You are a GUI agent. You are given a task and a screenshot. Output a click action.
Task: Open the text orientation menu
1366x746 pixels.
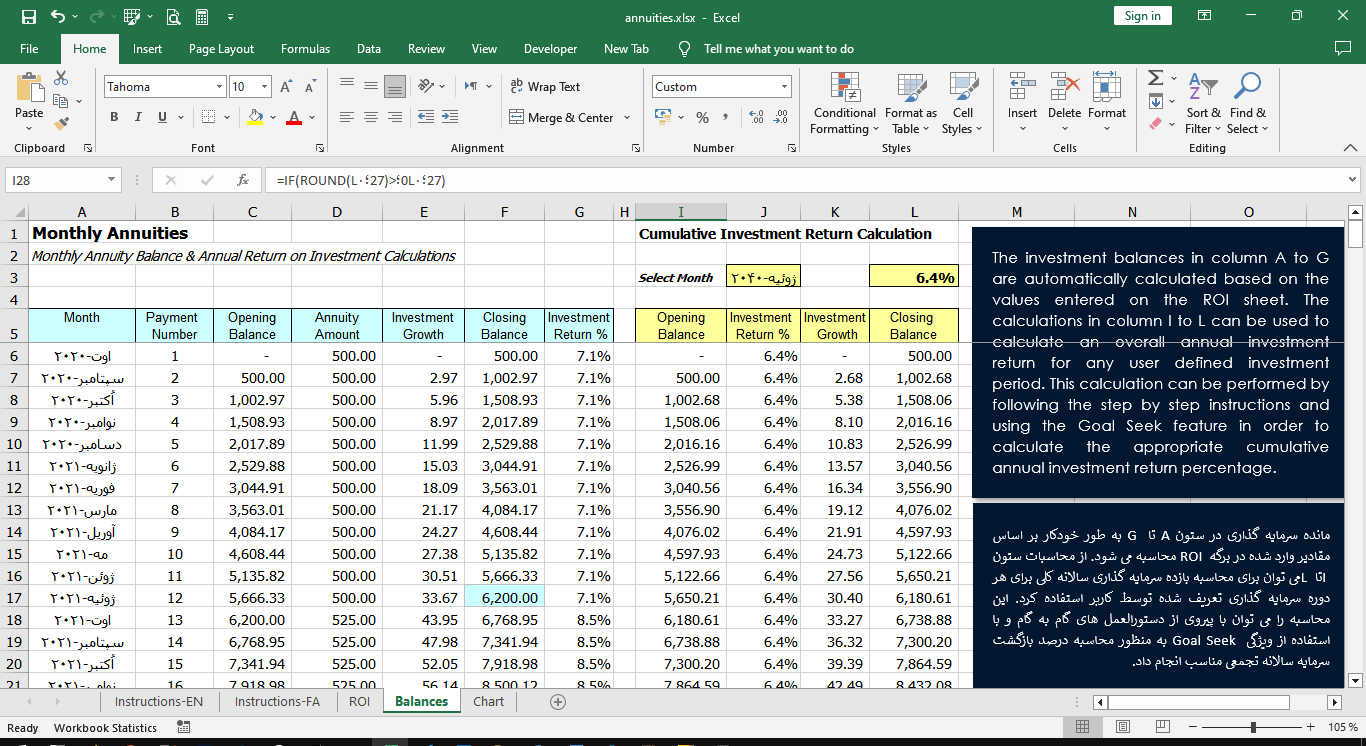[x=432, y=86]
